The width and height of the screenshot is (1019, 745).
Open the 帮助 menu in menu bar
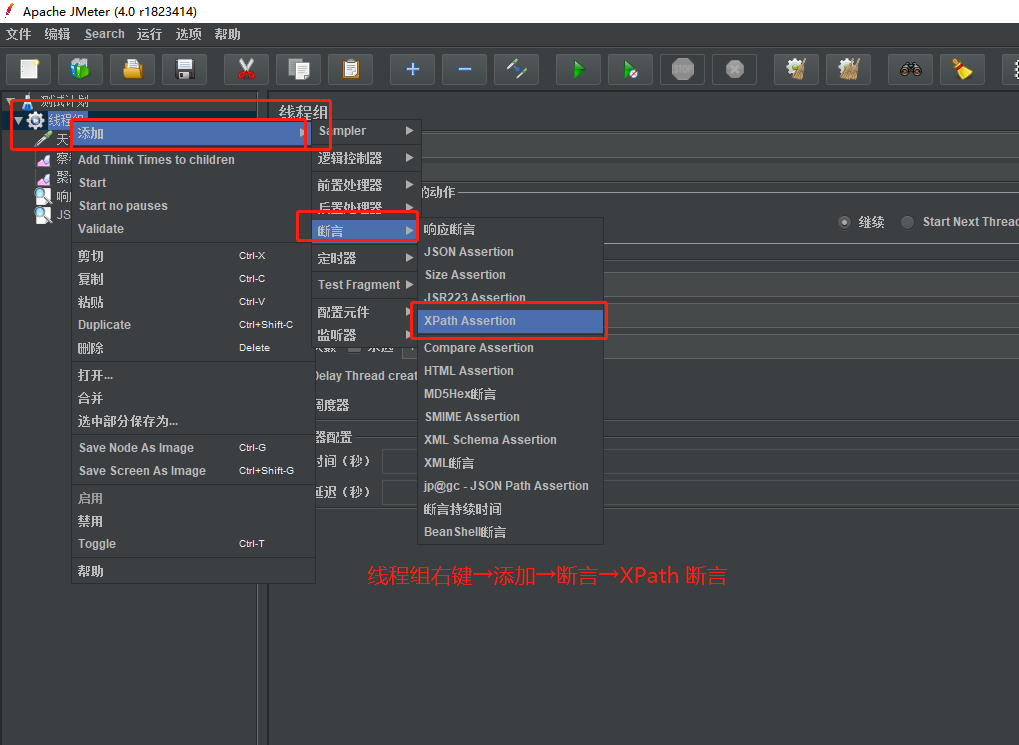[x=227, y=34]
